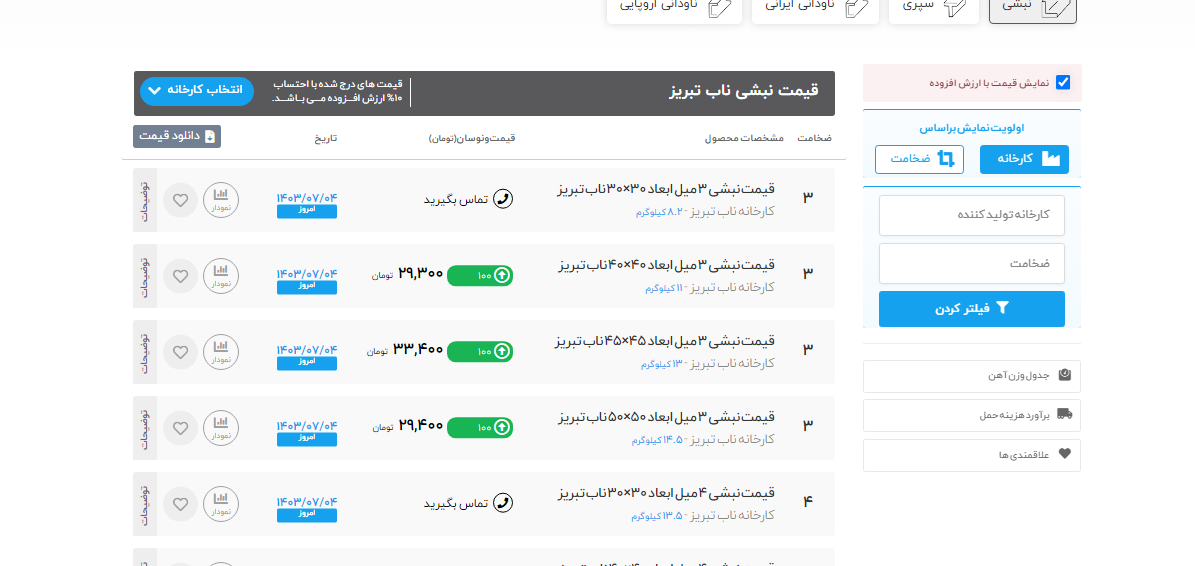This screenshot has height=566, width=1195.
Task: Favorite the 4mm 30×30 angle row
Action: click(180, 503)
